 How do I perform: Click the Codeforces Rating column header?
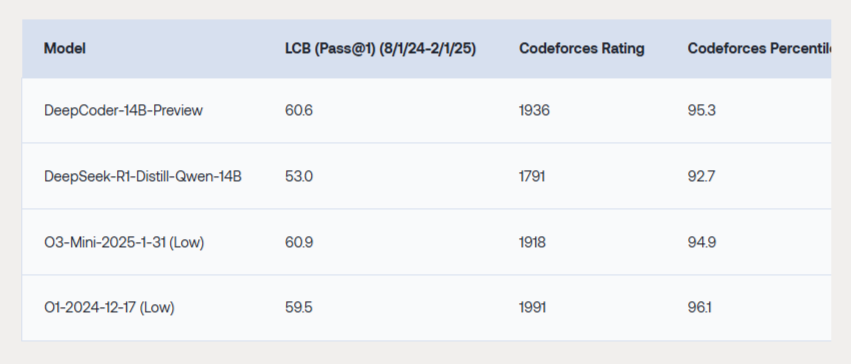point(582,49)
